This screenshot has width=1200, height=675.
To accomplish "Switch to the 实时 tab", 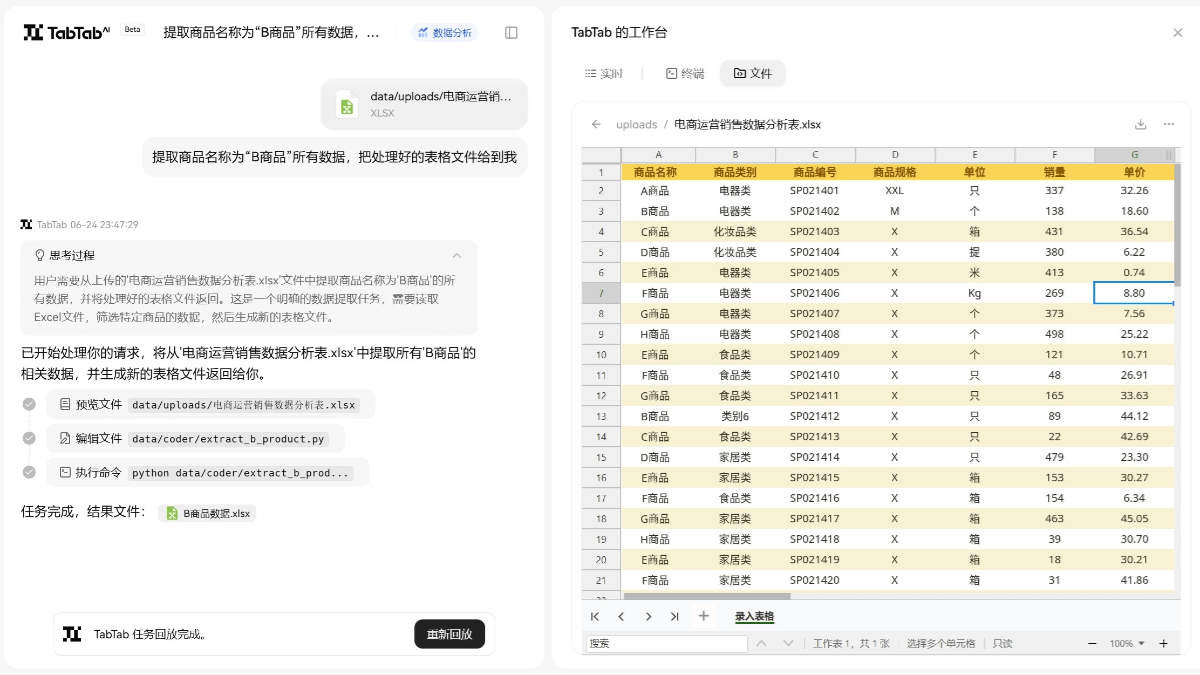I will pos(603,74).
